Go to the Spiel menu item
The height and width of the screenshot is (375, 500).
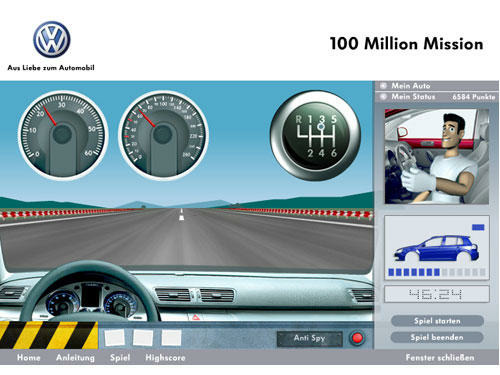click(x=120, y=358)
